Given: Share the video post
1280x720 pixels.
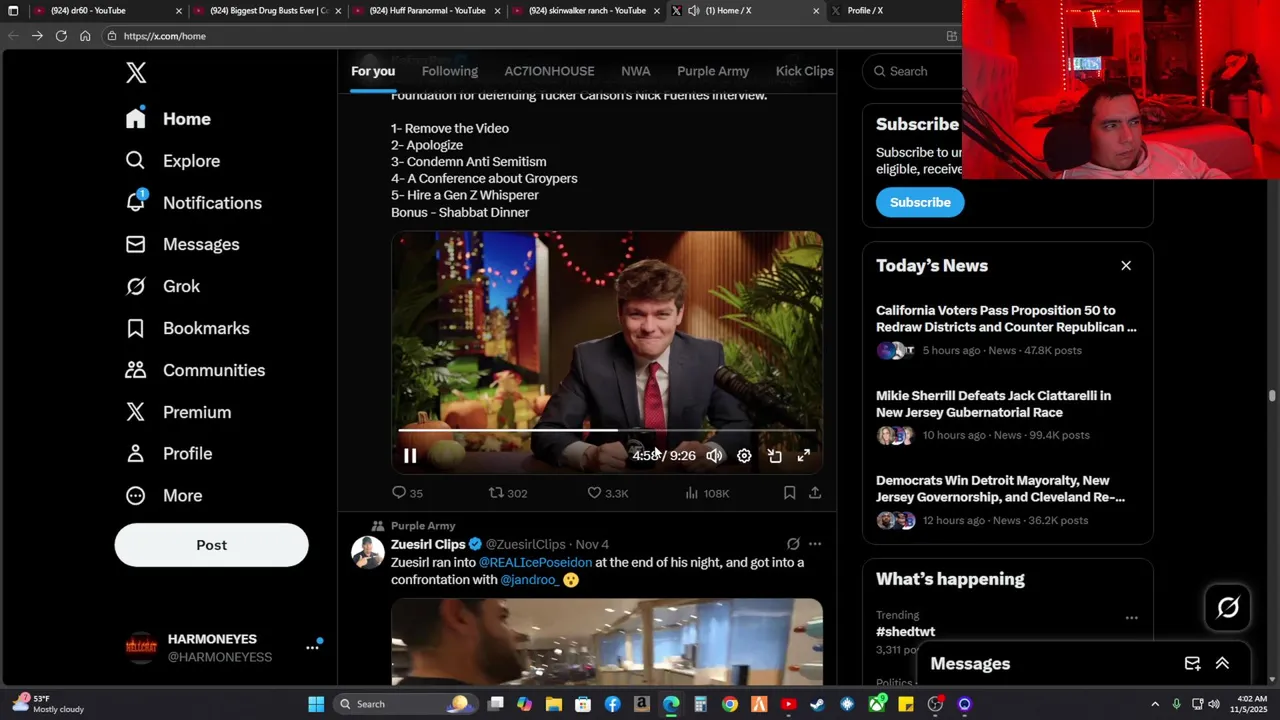Looking at the screenshot, I should click(815, 493).
